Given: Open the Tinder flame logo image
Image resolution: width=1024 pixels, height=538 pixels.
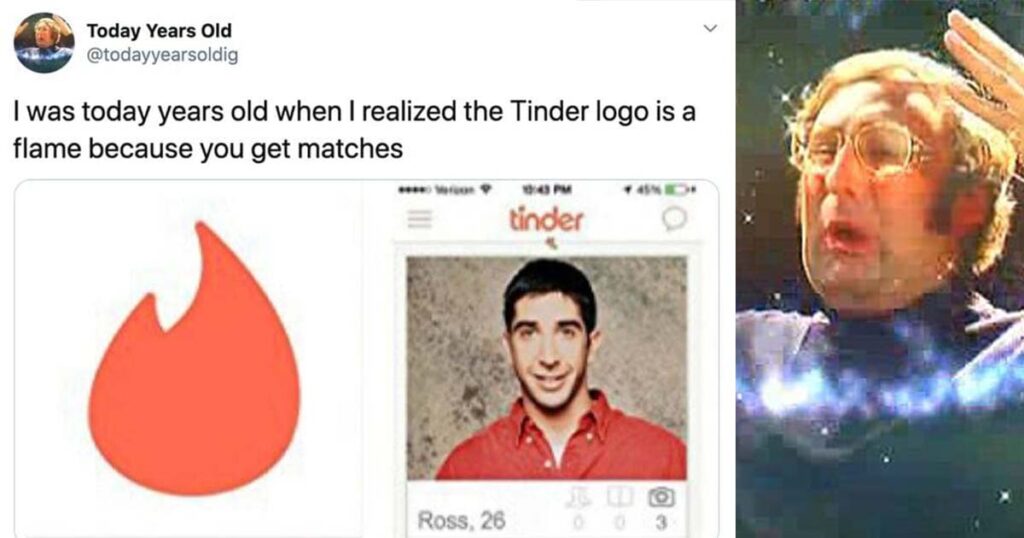Looking at the screenshot, I should point(194,358).
